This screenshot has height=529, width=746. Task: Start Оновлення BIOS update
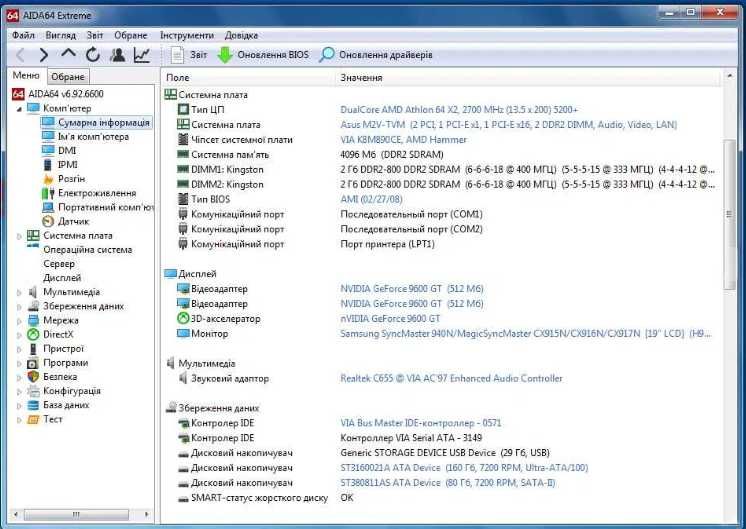pos(263,55)
